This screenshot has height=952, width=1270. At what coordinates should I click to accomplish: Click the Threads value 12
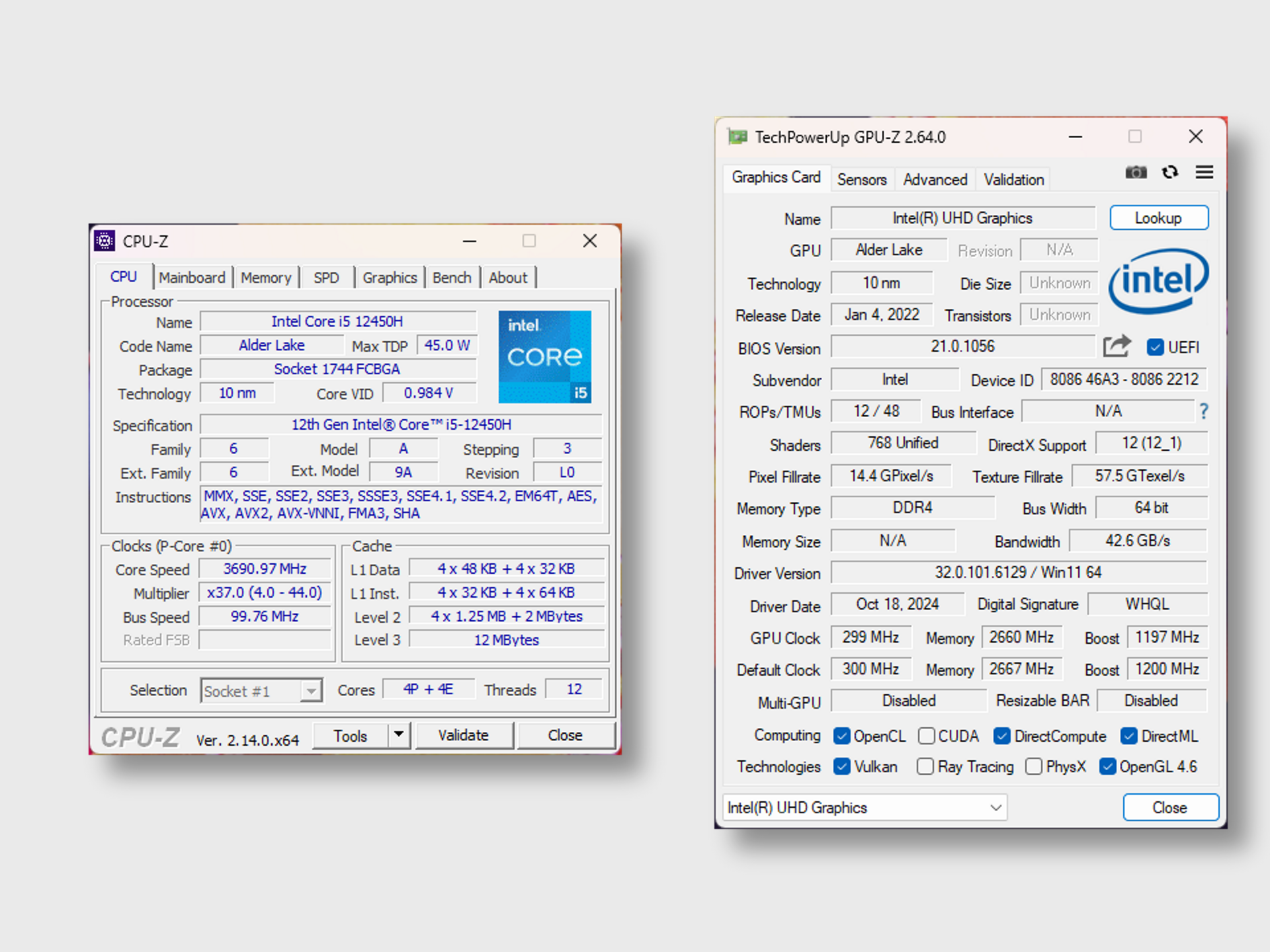coord(574,689)
